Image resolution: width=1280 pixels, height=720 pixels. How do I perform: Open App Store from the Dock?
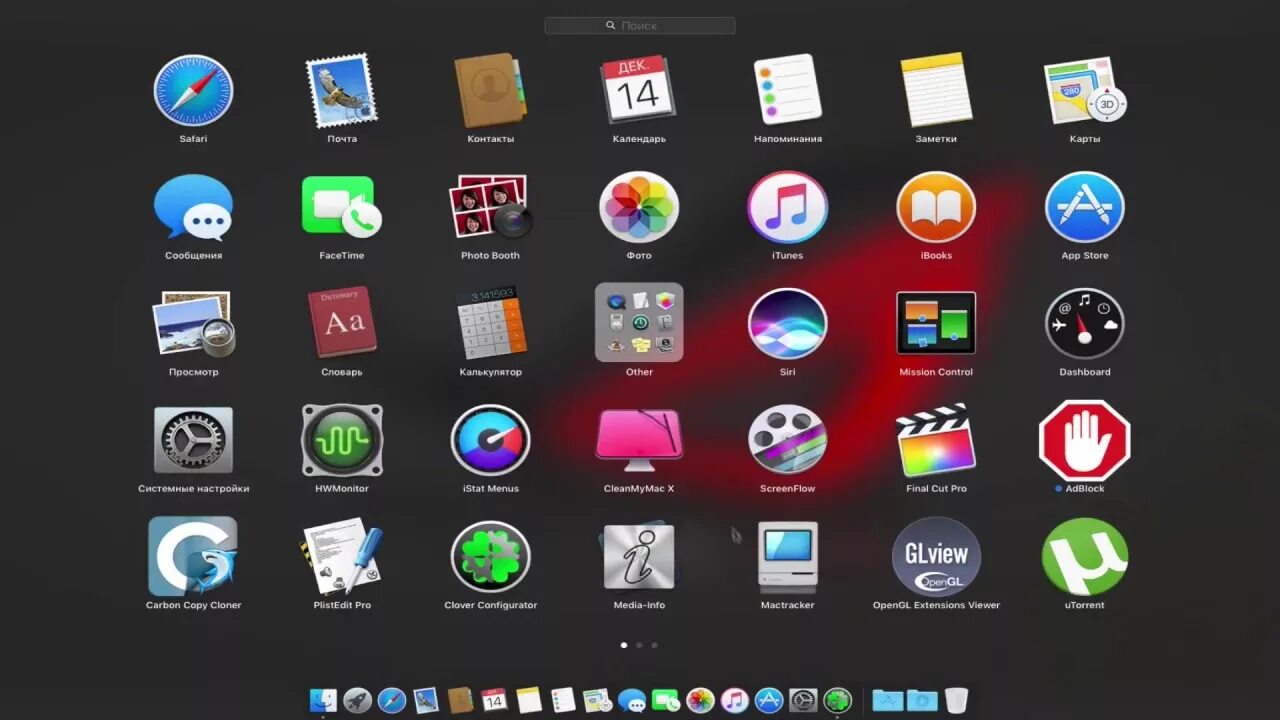coord(768,700)
